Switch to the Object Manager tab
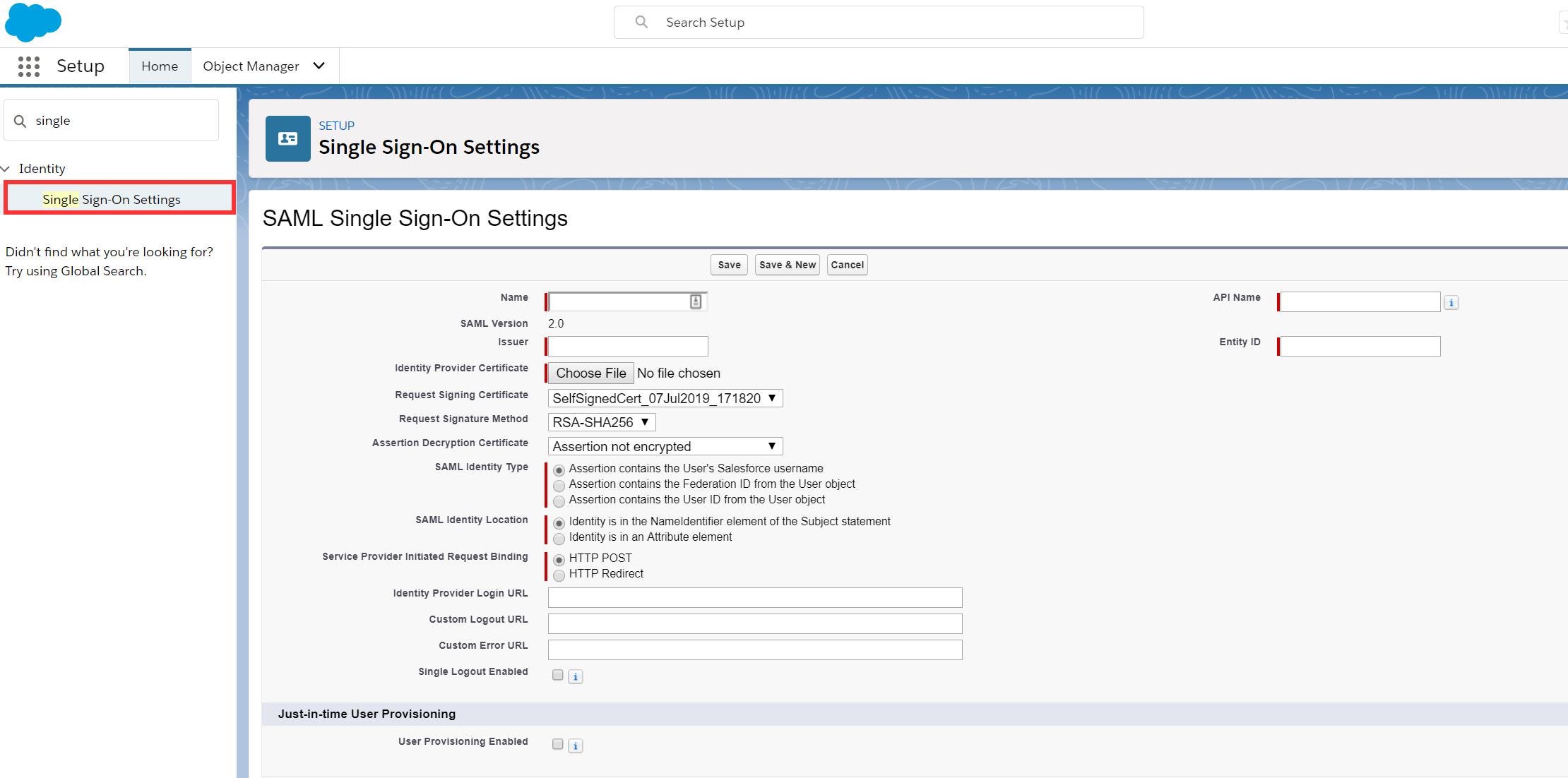The height and width of the screenshot is (778, 1568). point(251,66)
